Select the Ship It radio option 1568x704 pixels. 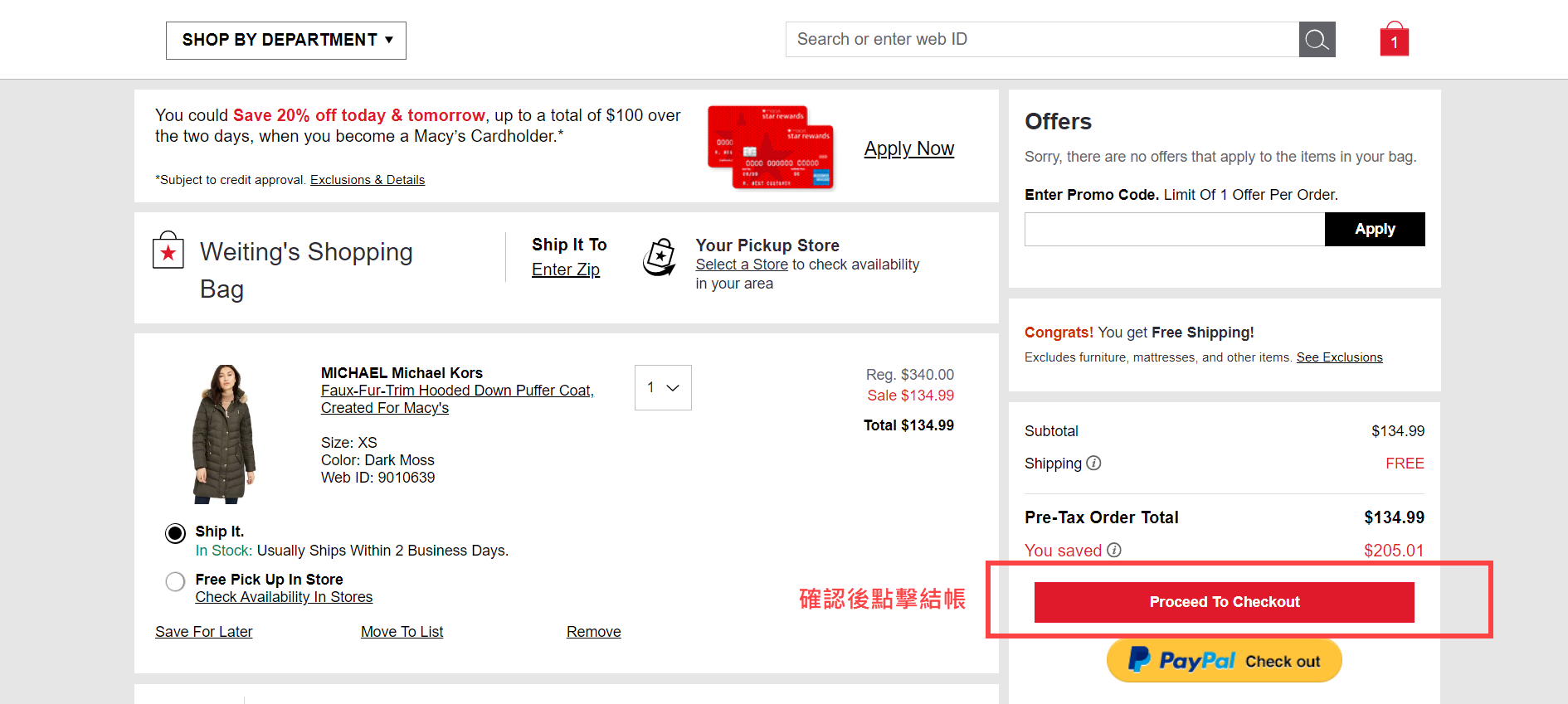[x=175, y=533]
